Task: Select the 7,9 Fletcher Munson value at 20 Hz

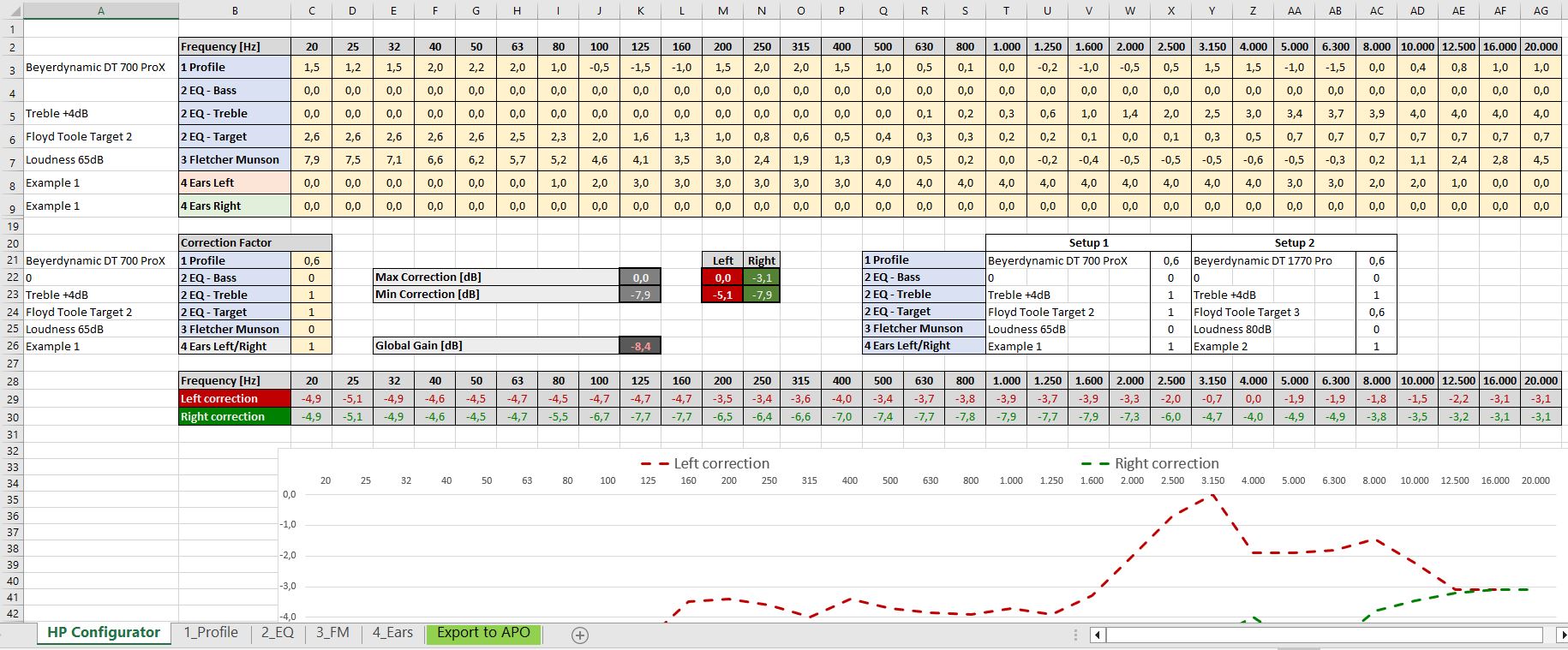Action: pos(311,160)
